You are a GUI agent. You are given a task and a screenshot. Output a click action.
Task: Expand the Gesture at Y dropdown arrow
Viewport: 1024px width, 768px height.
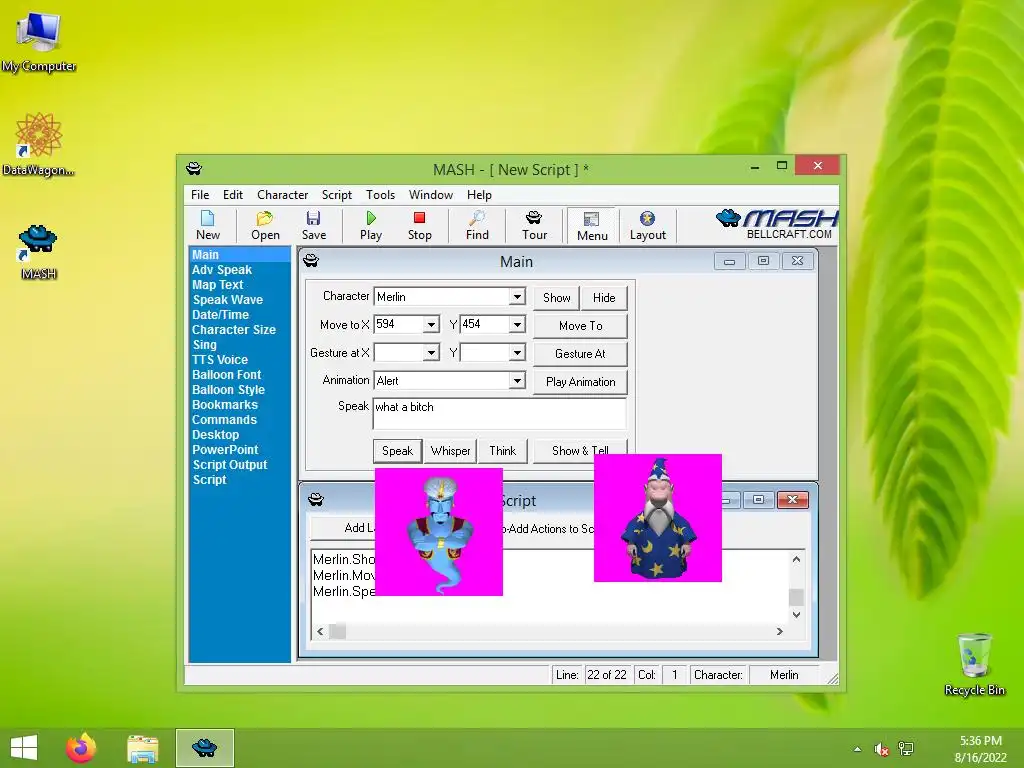pyautogui.click(x=517, y=353)
